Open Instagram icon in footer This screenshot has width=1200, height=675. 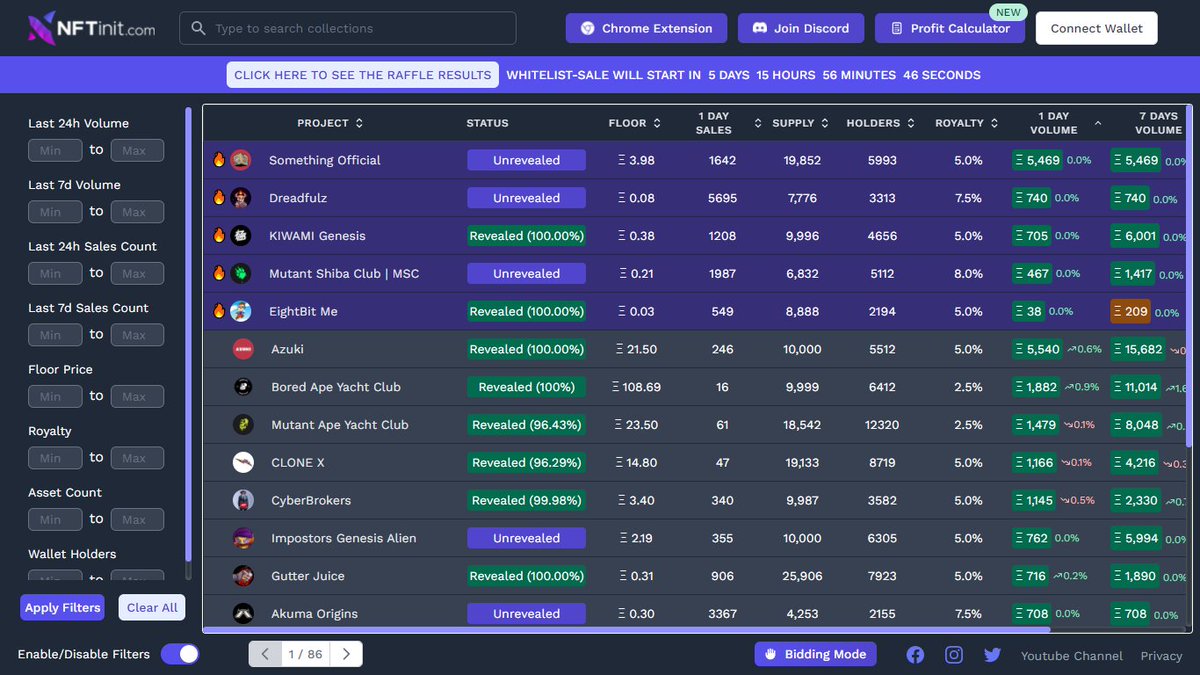coord(954,655)
